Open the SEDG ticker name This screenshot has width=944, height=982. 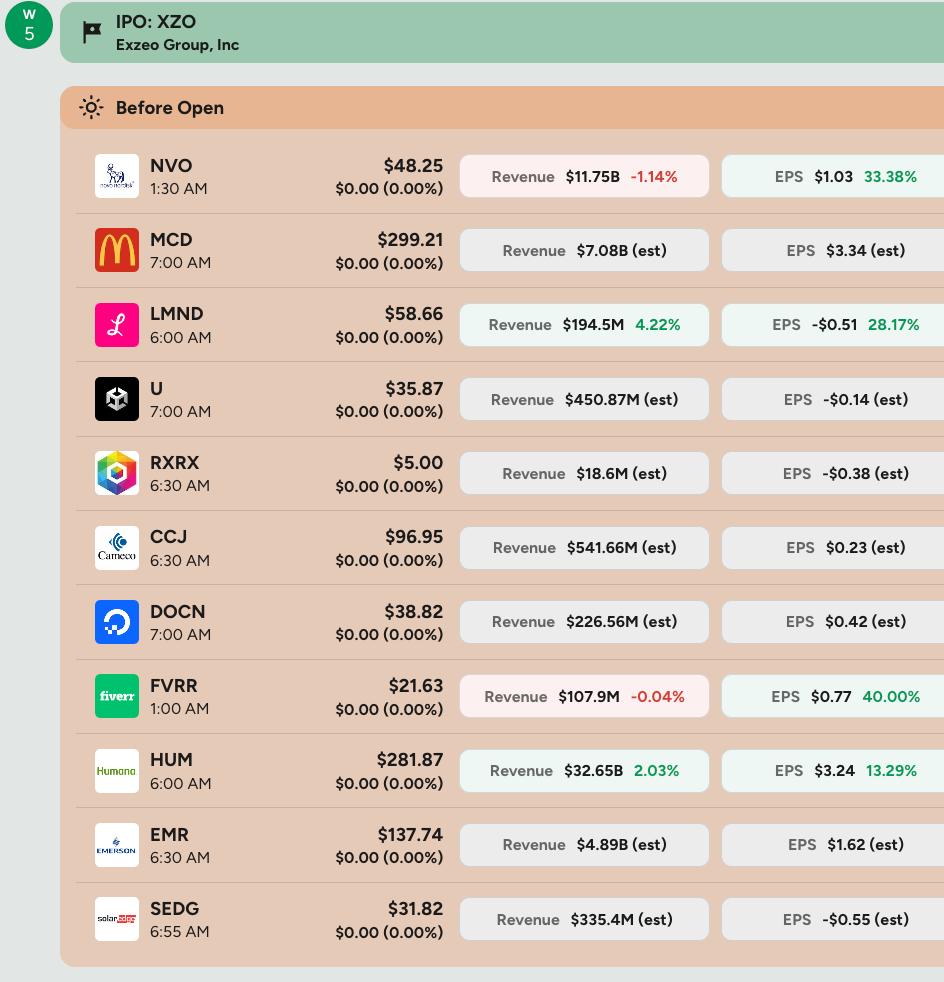click(x=175, y=909)
